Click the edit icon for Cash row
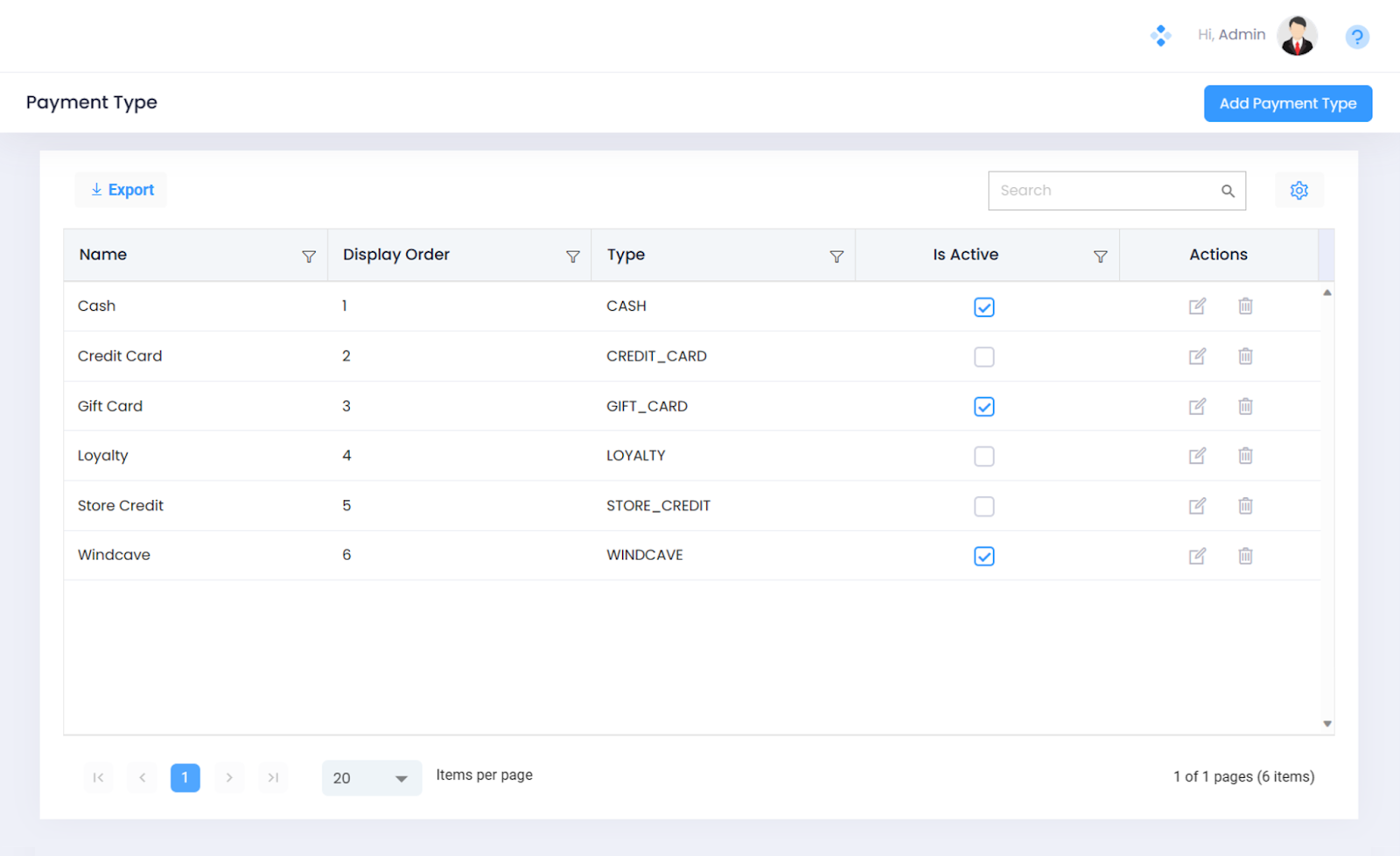1400x856 pixels. coord(1197,306)
